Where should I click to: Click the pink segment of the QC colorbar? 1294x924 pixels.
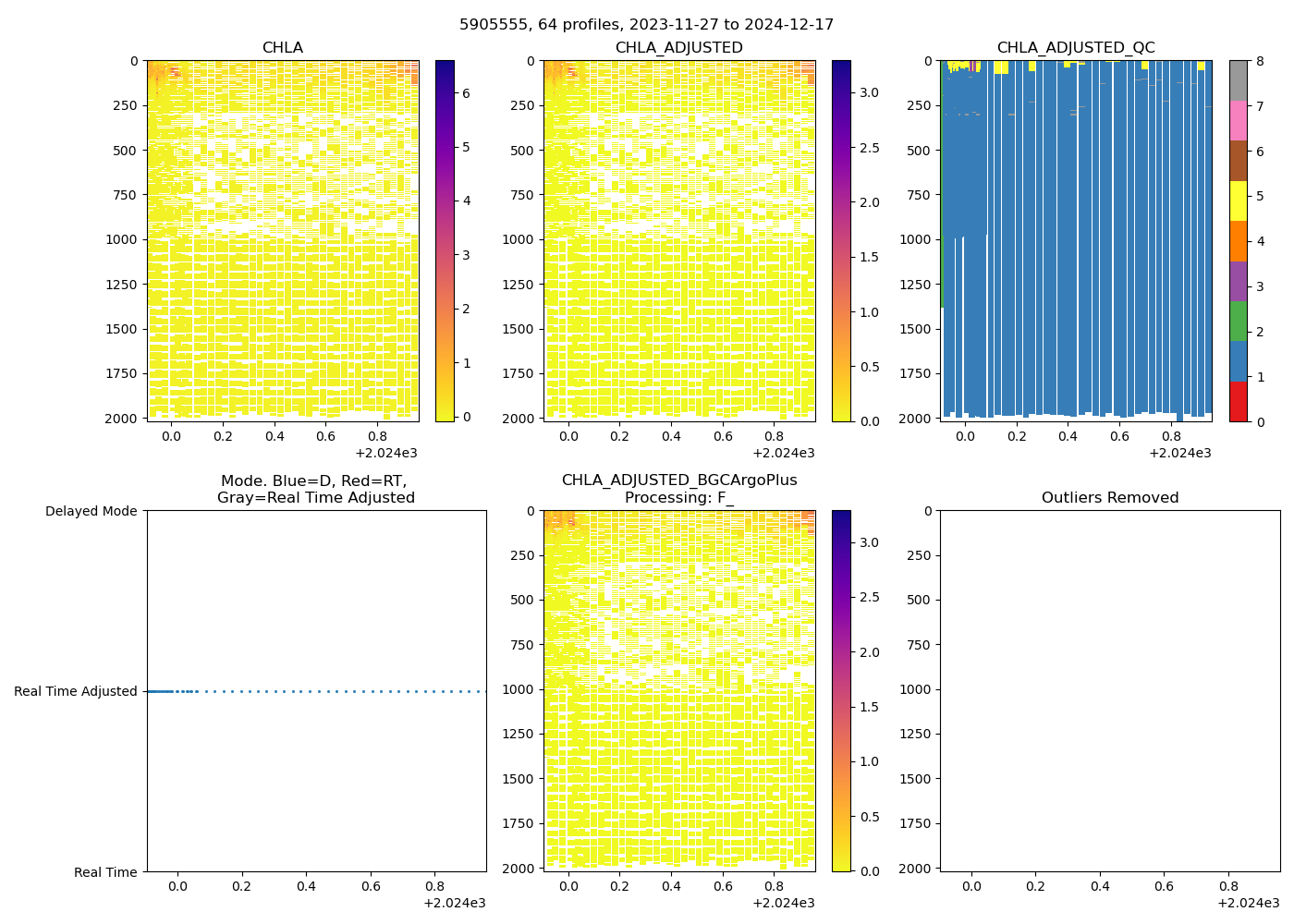pyautogui.click(x=1238, y=120)
